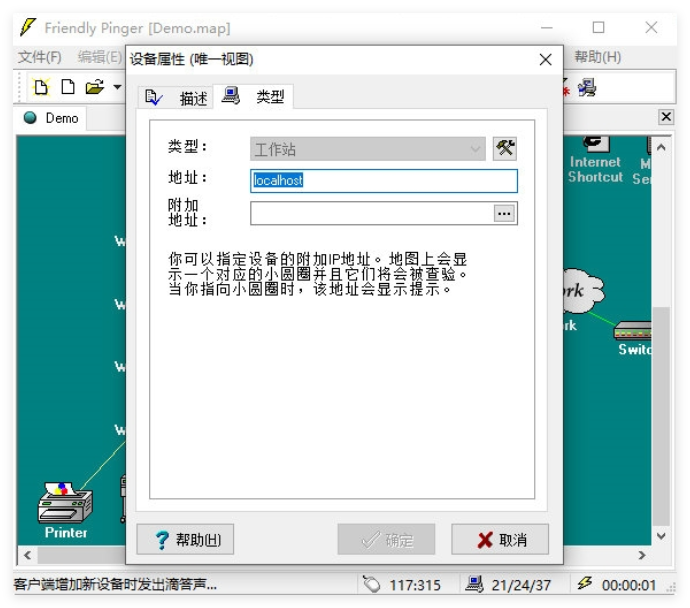Screen dimensions: 690x608
Task: Click the 取消 cancel button
Action: point(500,539)
